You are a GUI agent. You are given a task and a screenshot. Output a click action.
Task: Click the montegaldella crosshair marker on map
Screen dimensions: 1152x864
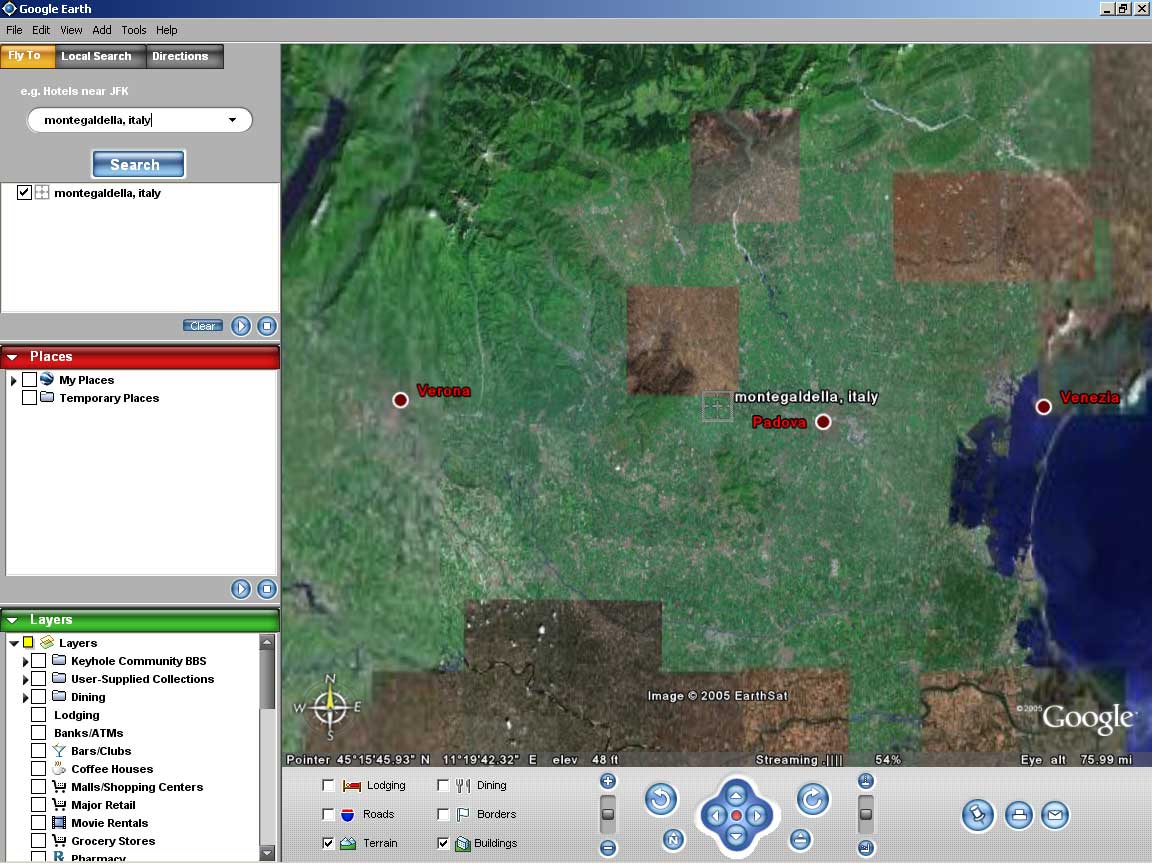point(717,406)
